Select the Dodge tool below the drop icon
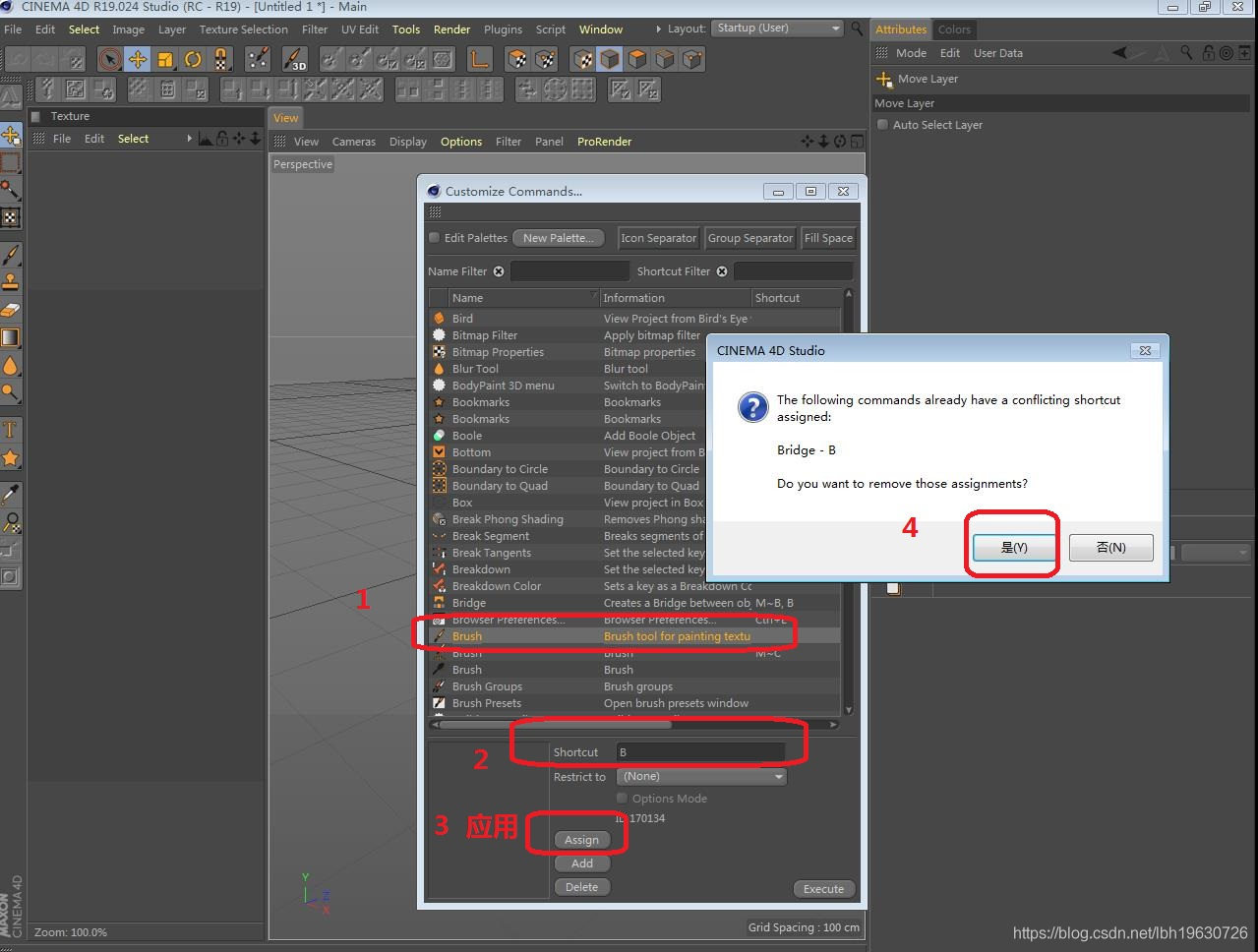 point(10,392)
